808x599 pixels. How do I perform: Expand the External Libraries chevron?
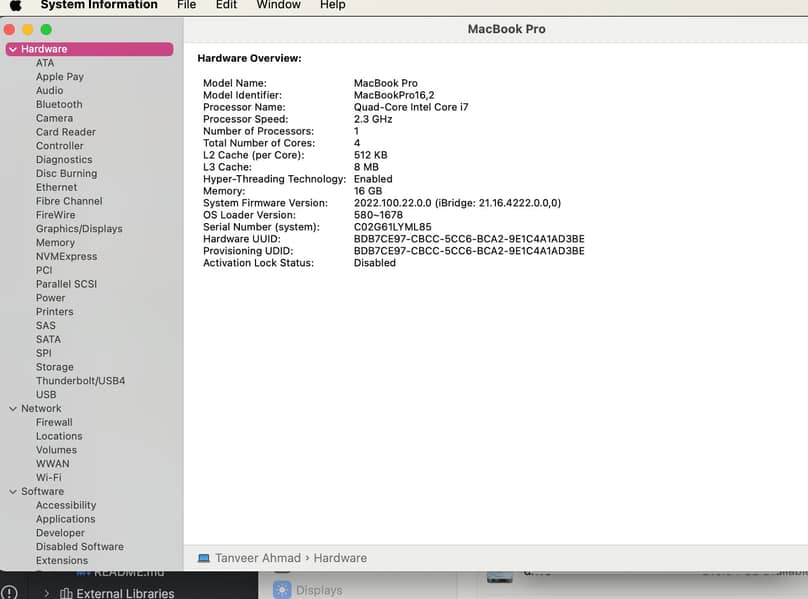tap(46, 593)
